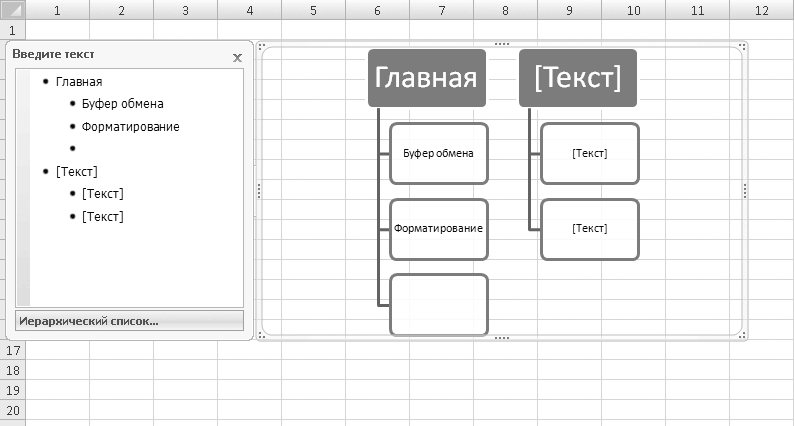Click the right-middle resize handle of the SmartArt frame
The height and width of the screenshot is (426, 794).
(745, 191)
